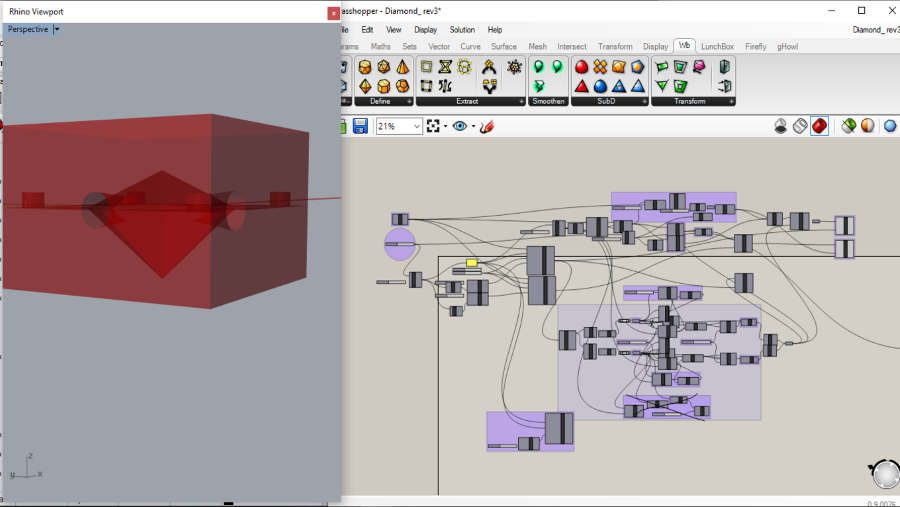This screenshot has height=507, width=900.
Task: Click the zoom extents frame icon
Action: 433,126
